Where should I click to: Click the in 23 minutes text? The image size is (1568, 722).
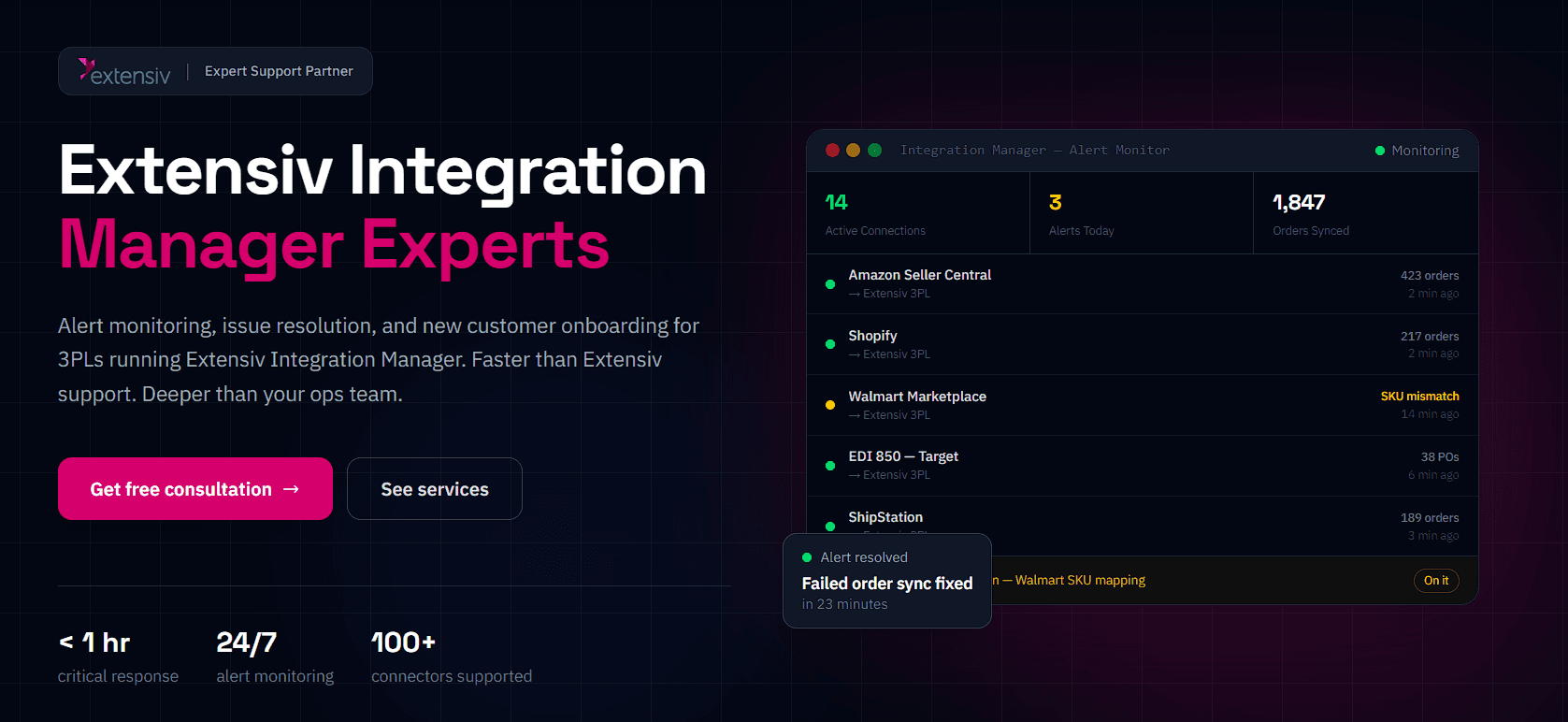pos(844,604)
